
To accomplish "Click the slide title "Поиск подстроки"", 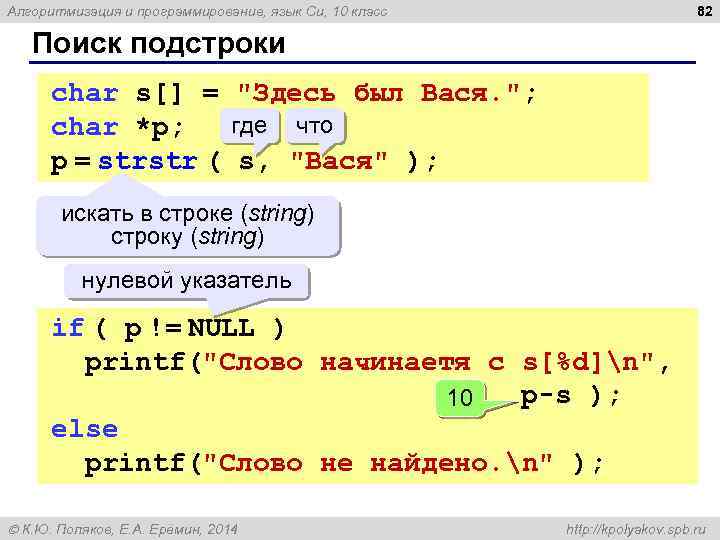I will [159, 44].
